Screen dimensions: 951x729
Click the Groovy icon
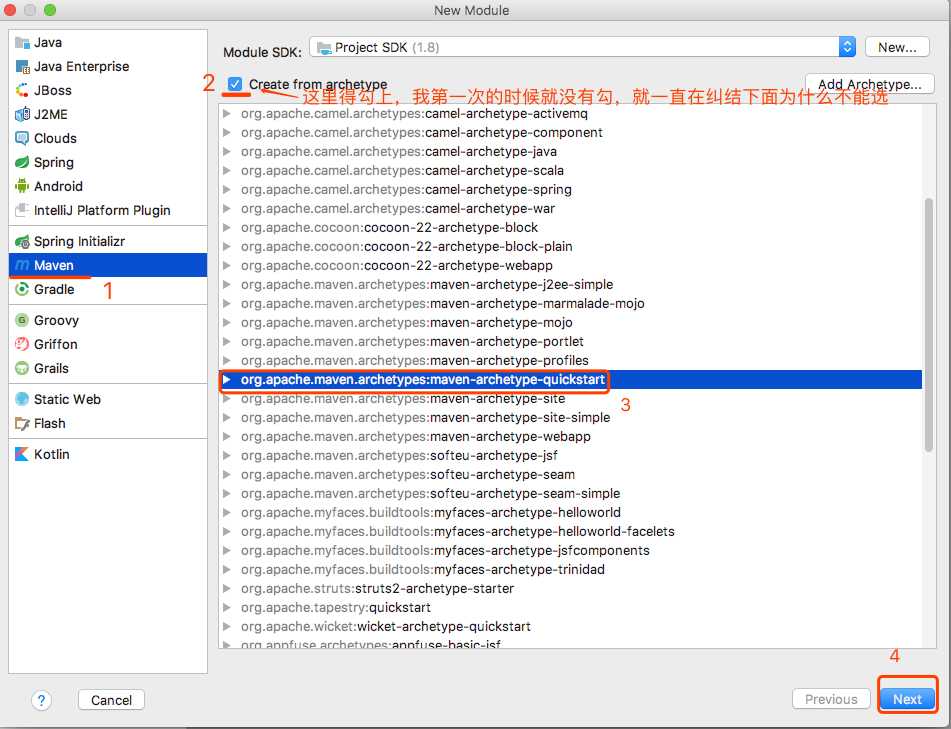pyautogui.click(x=22, y=320)
